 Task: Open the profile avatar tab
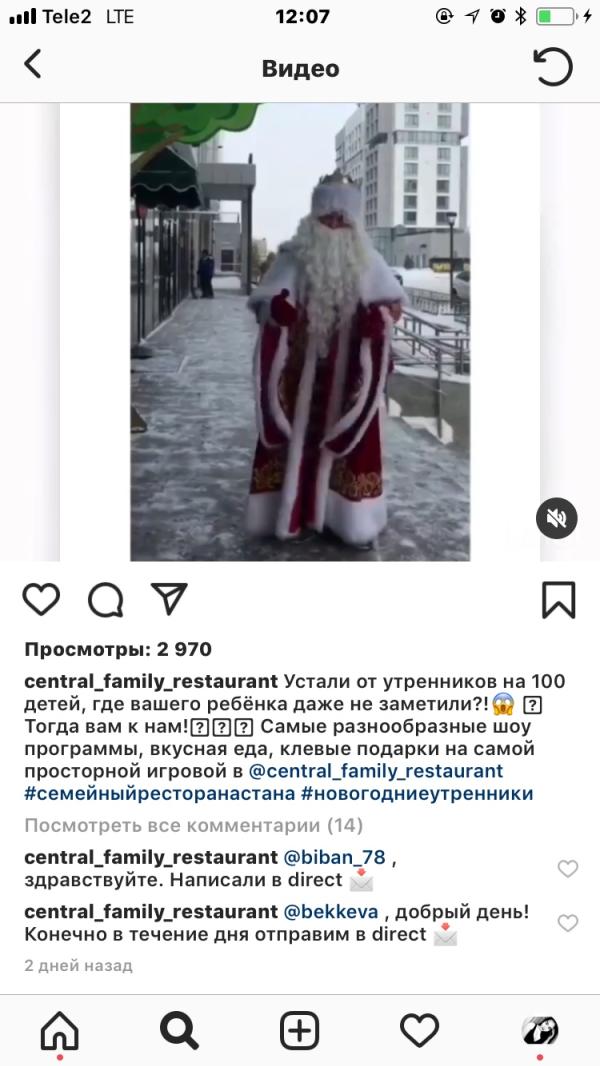[540, 1031]
